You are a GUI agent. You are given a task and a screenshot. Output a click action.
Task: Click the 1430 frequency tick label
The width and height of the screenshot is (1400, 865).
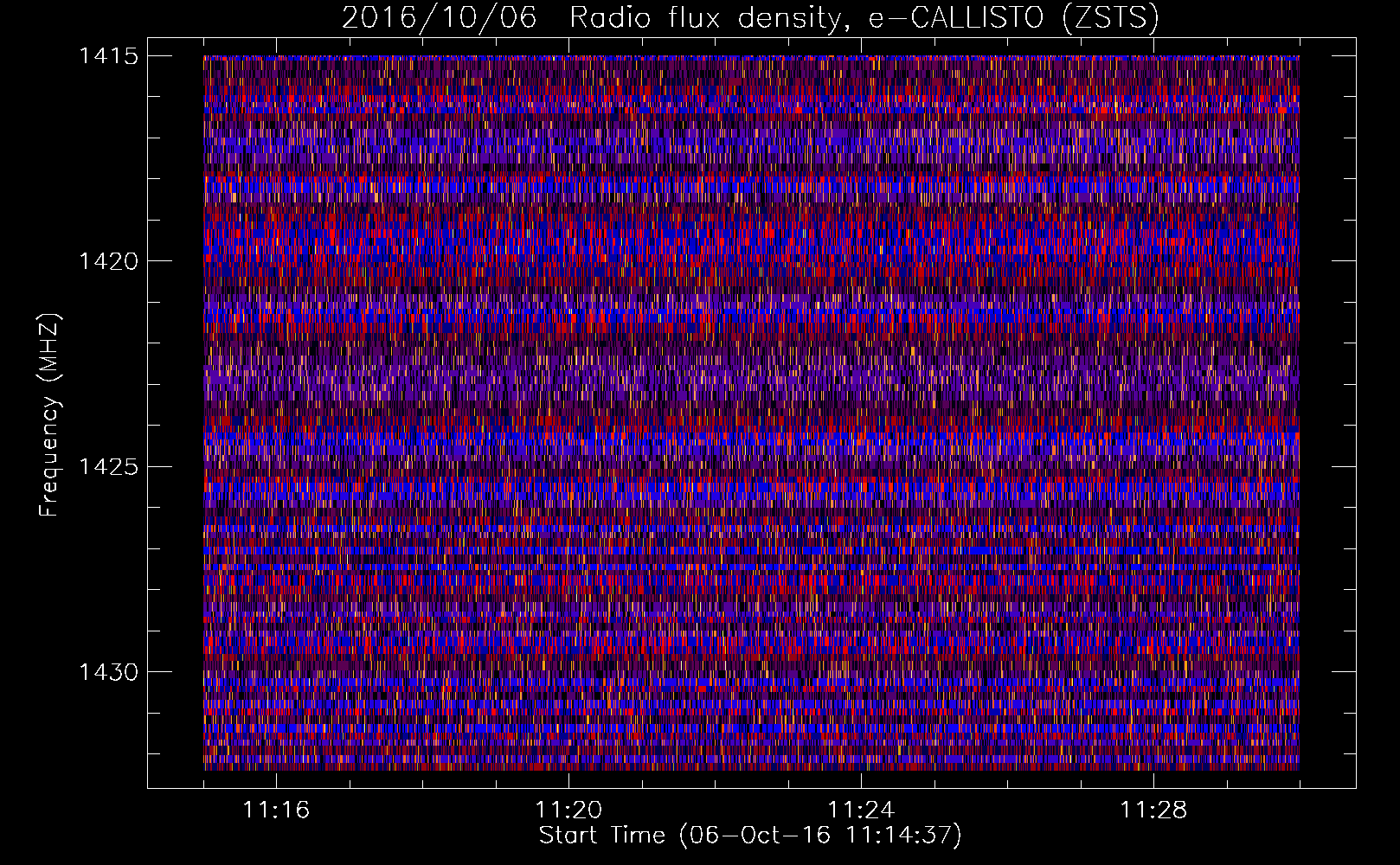(x=108, y=672)
